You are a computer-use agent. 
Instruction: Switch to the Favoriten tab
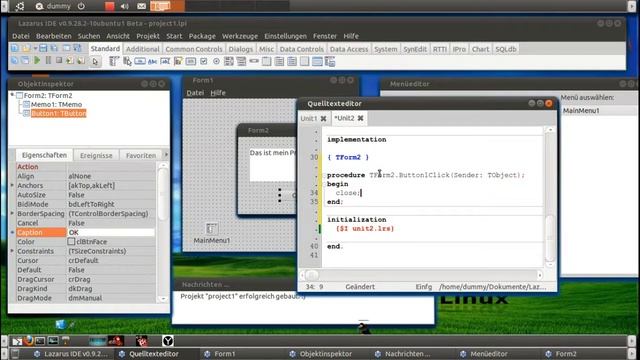click(141, 156)
